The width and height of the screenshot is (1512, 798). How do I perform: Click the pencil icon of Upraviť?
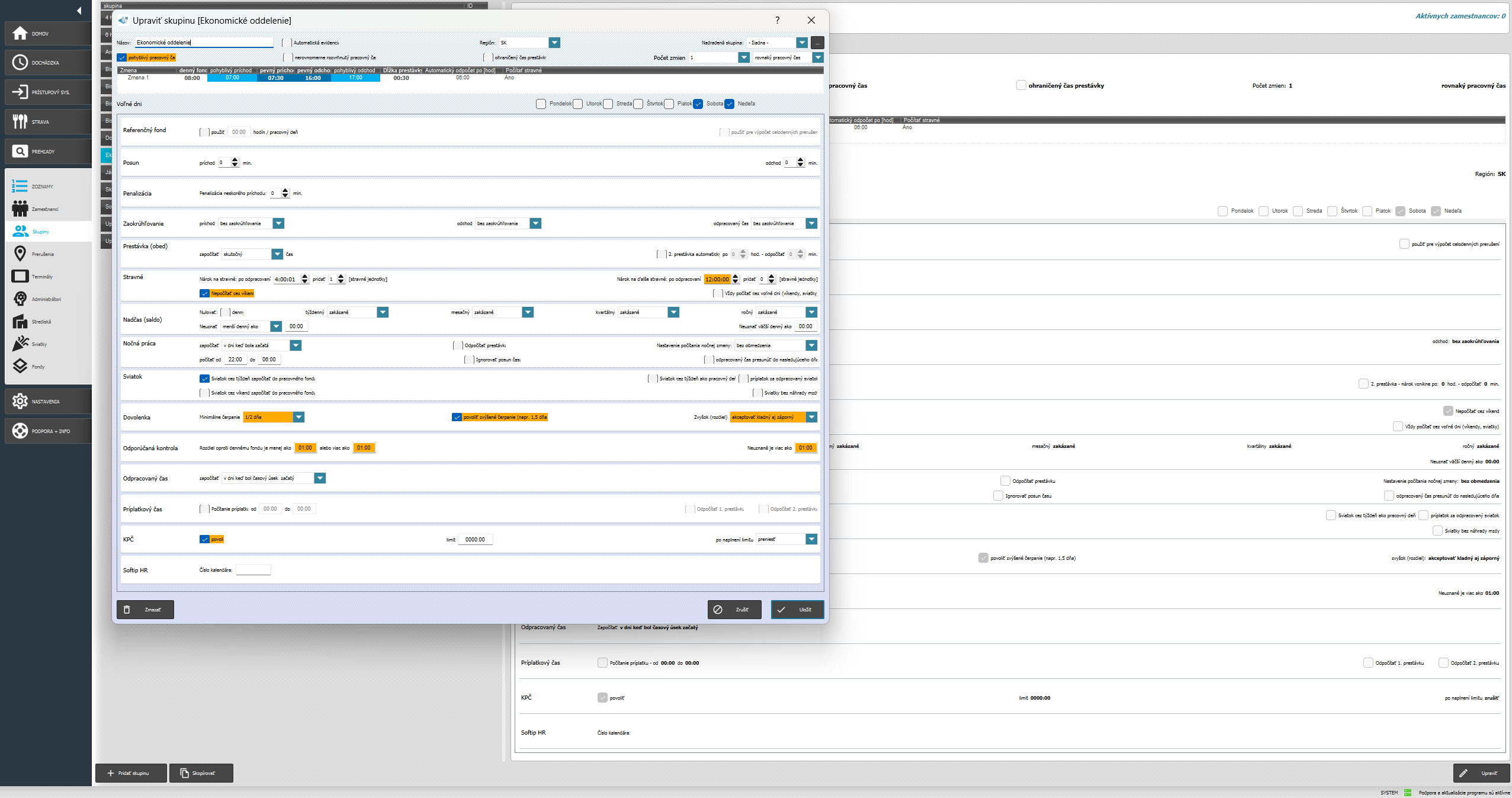(x=1463, y=773)
